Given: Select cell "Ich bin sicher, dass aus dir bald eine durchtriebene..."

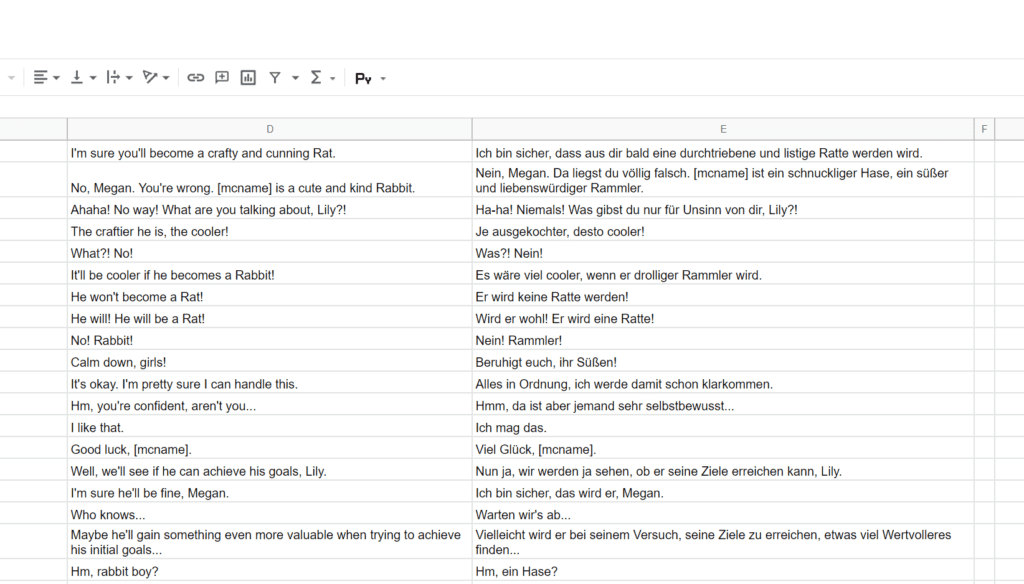Looking at the screenshot, I should [723, 152].
